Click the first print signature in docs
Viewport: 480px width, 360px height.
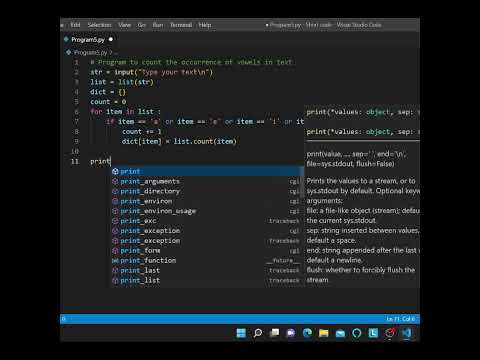tap(363, 112)
